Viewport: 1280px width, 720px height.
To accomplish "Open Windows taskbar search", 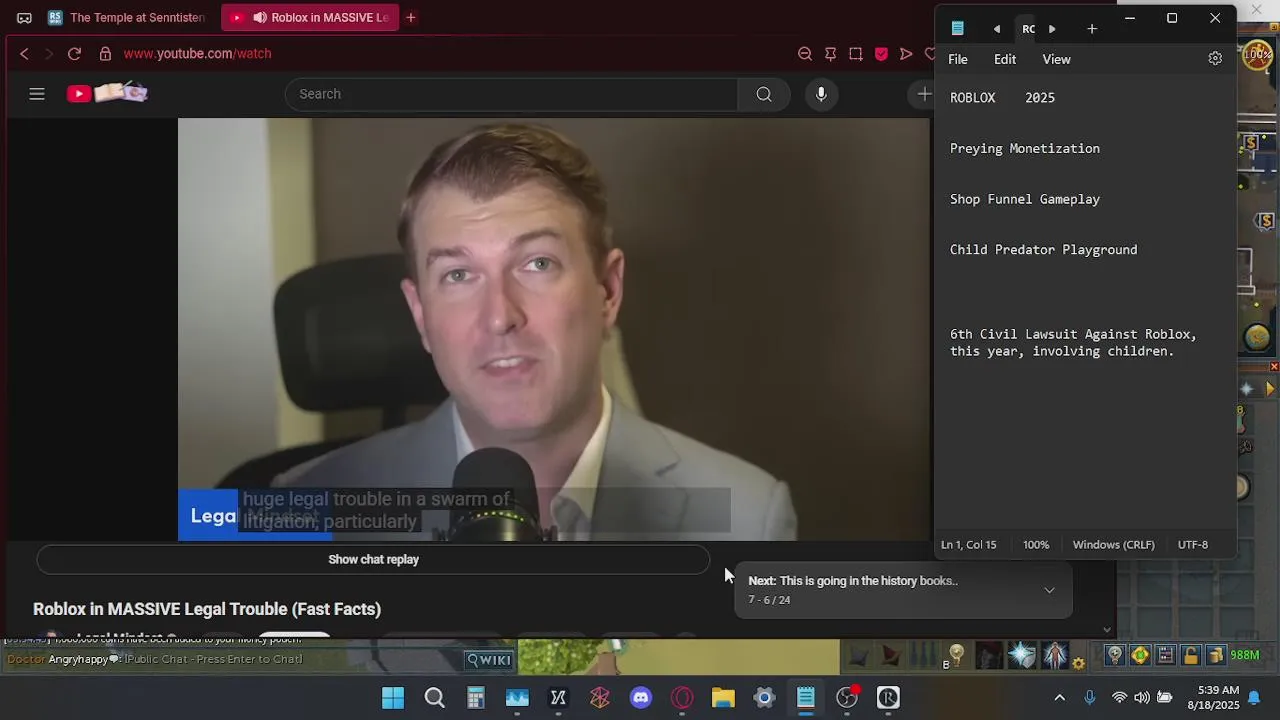I will 434,698.
